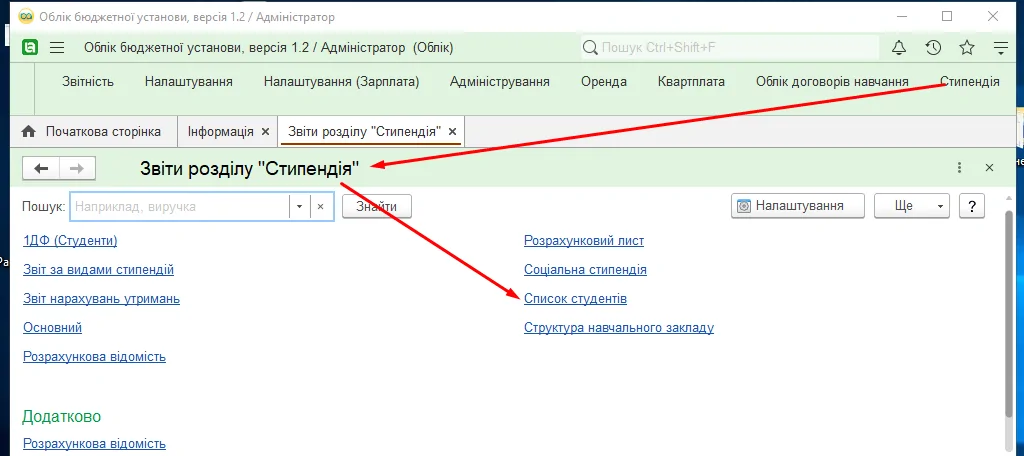Open the Налаштування section in the section bar
The height and width of the screenshot is (456, 1024).
189,82
